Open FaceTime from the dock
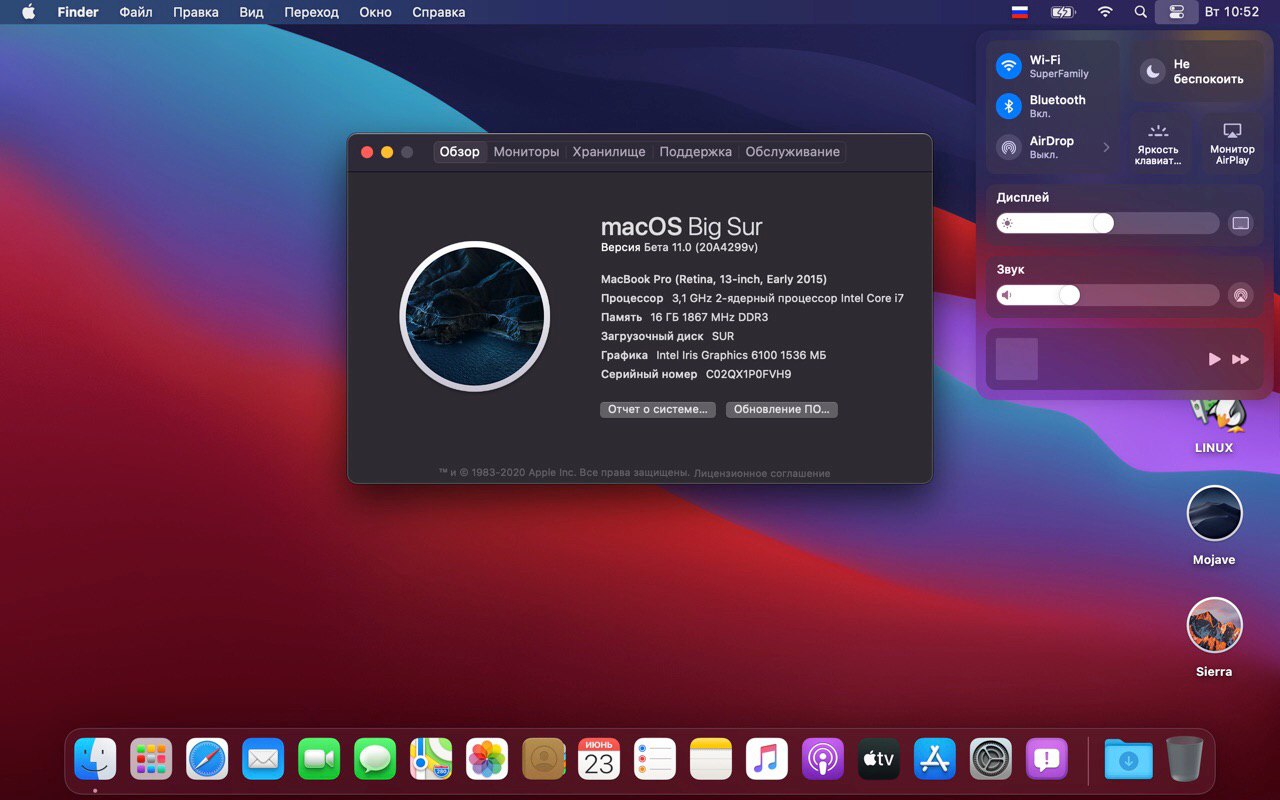Viewport: 1280px width, 800px height. click(319, 760)
